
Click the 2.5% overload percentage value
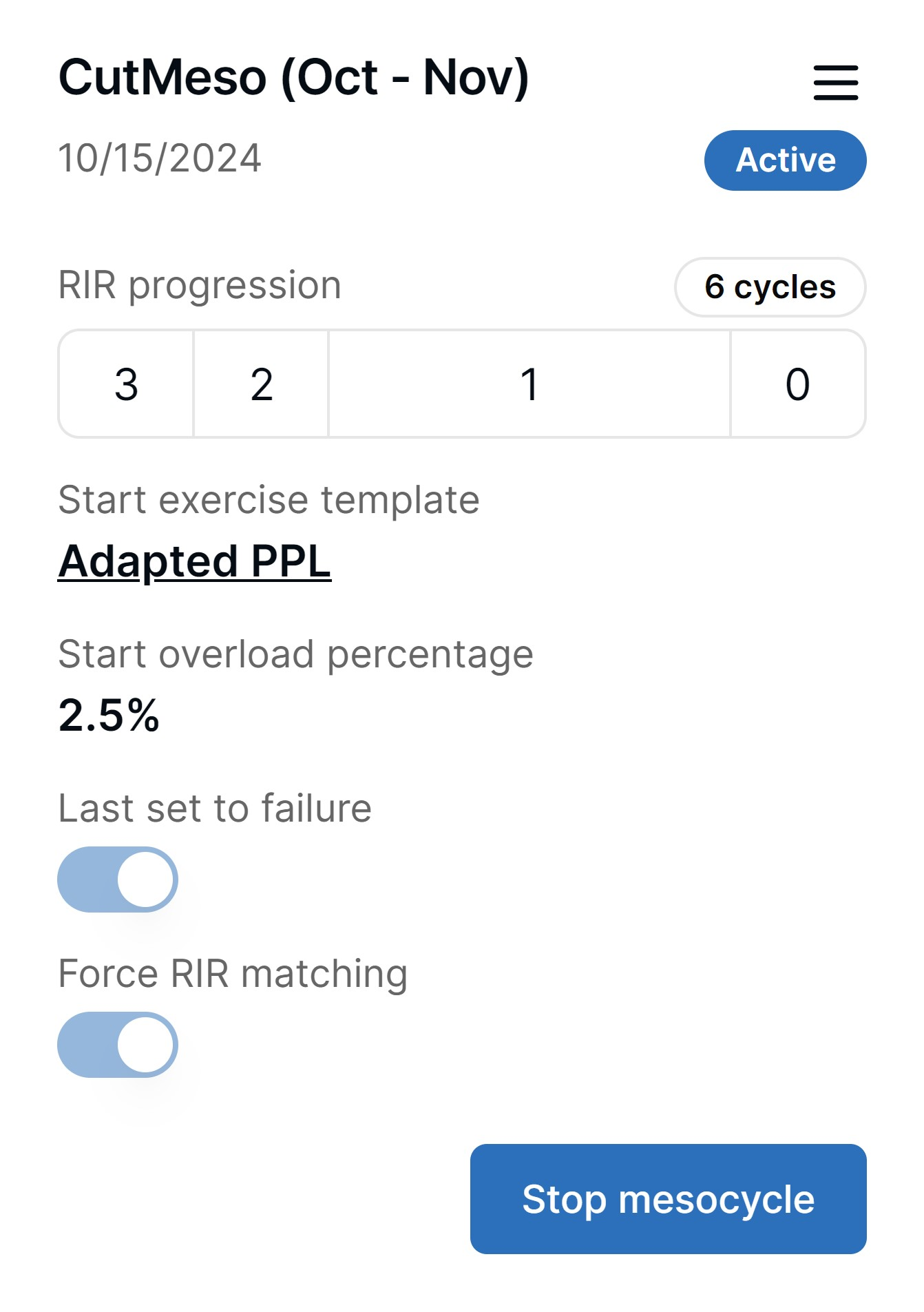click(109, 715)
